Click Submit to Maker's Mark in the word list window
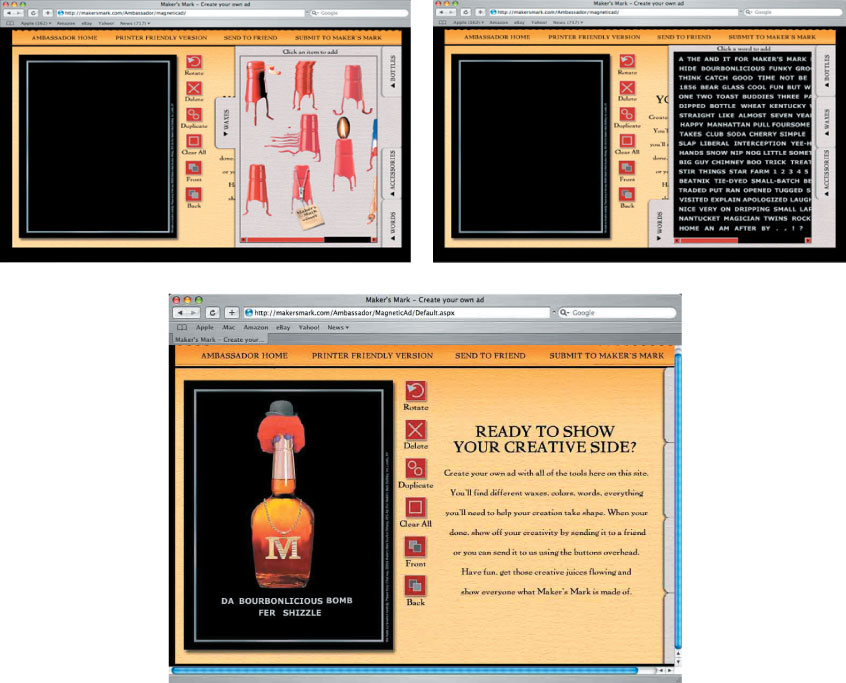 [772, 37]
